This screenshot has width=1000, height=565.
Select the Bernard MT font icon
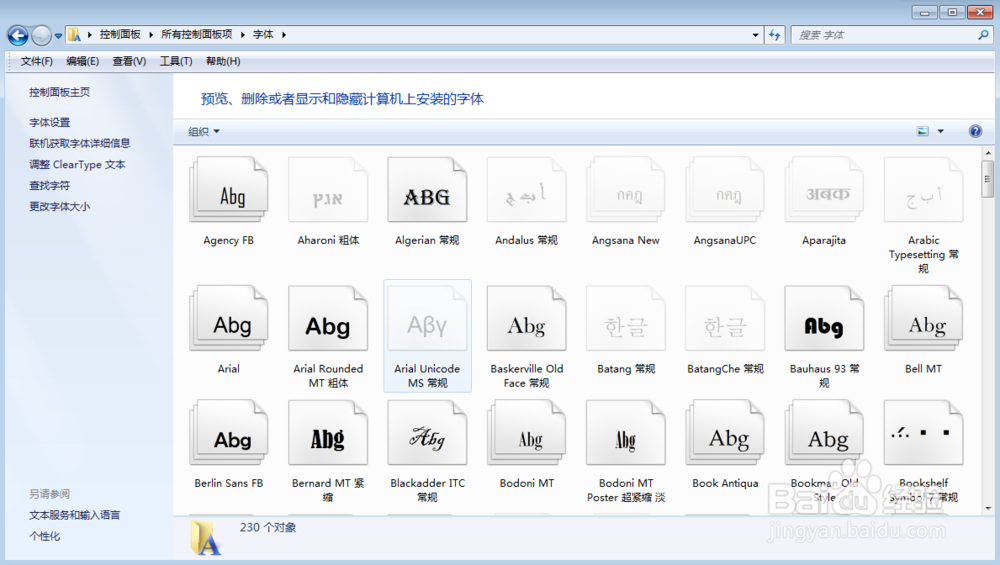[328, 433]
